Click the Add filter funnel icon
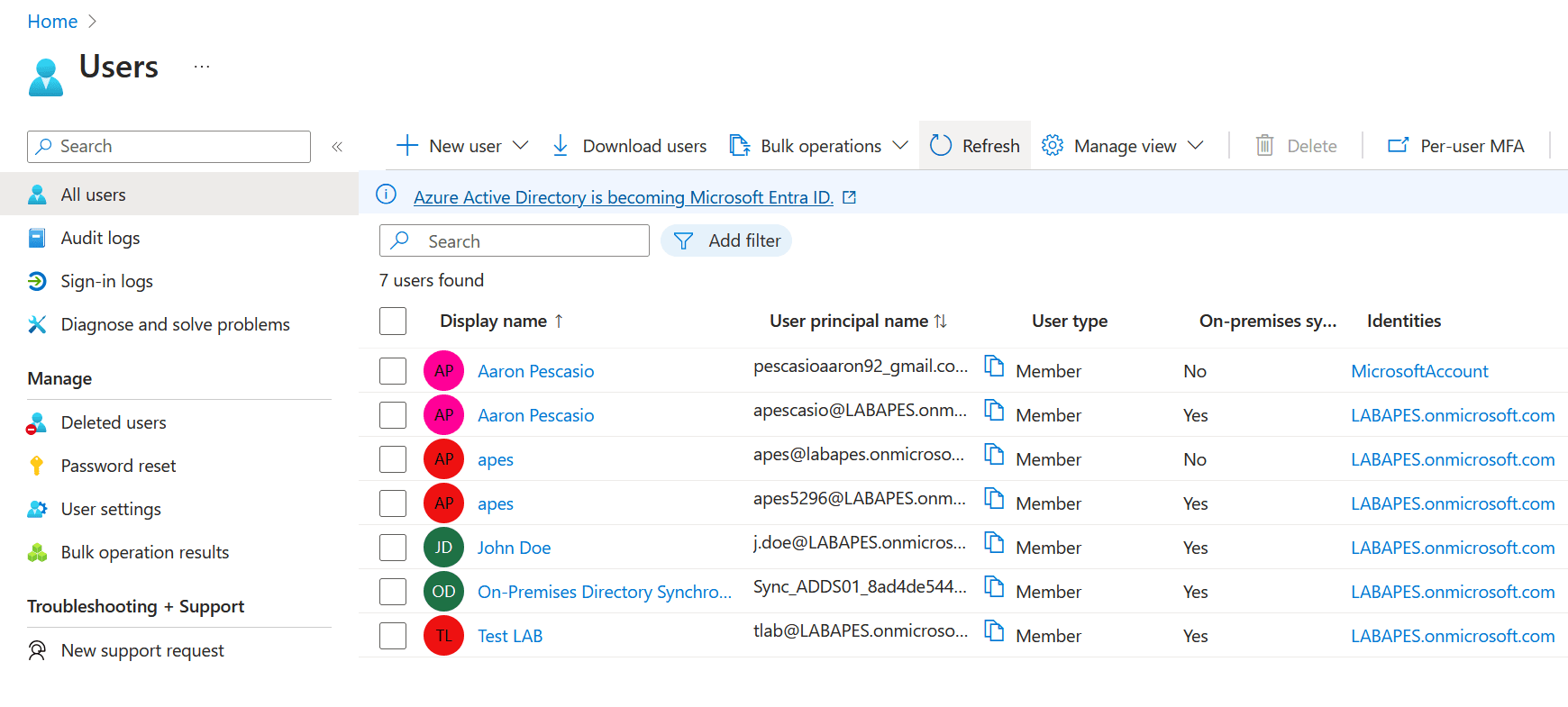Image resolution: width=1568 pixels, height=707 pixels. click(x=684, y=241)
